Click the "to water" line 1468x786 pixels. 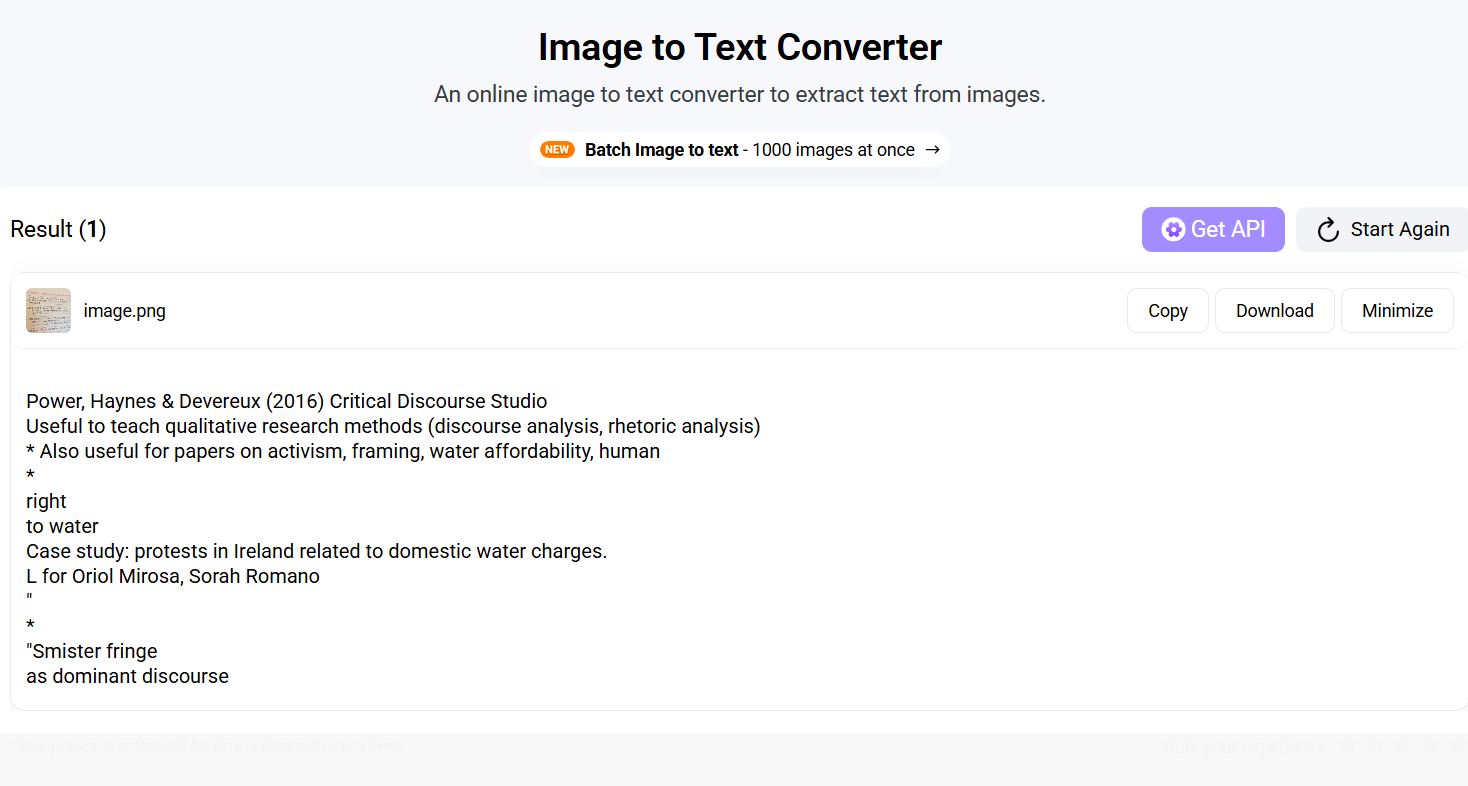pyautogui.click(x=62, y=526)
